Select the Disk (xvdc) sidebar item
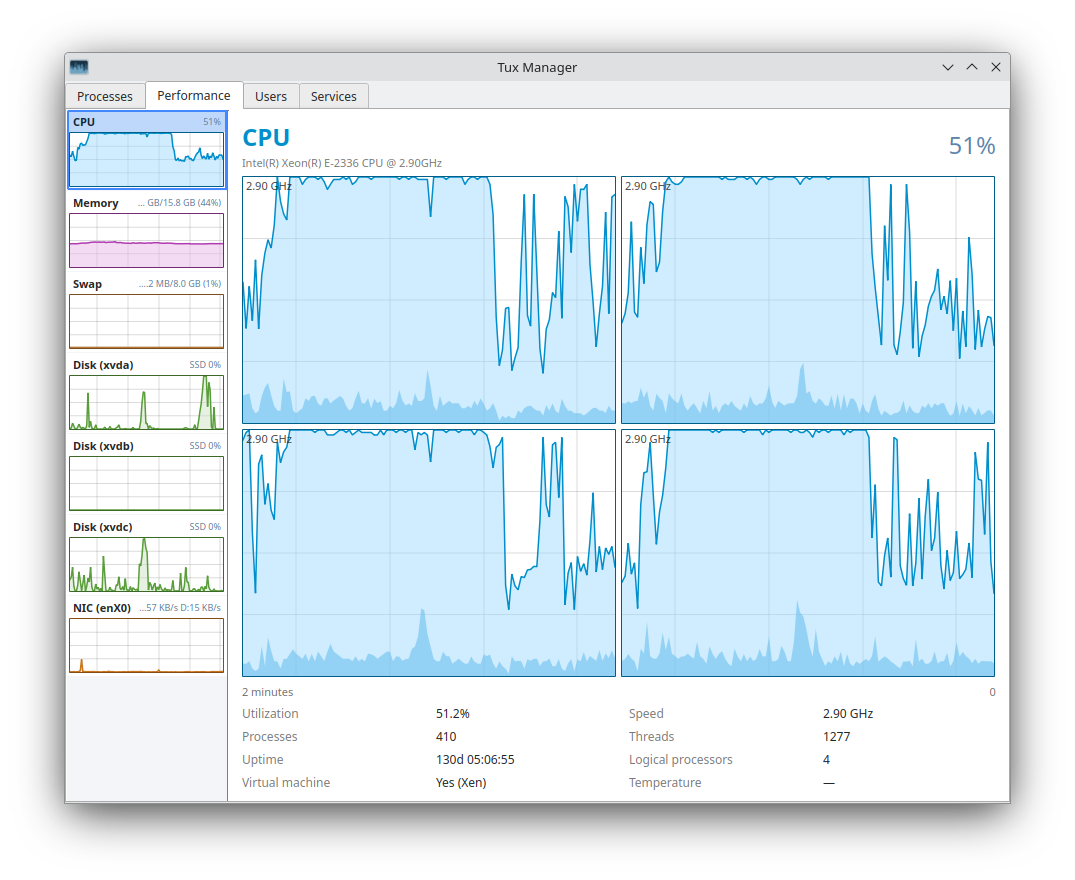The height and width of the screenshot is (880, 1075). click(x=147, y=555)
